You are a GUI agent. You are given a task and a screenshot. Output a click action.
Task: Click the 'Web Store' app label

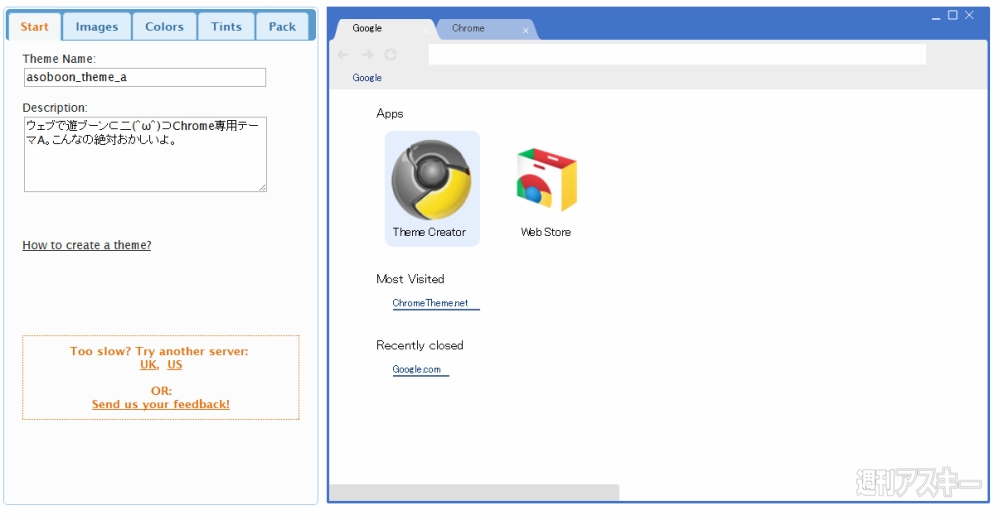(x=546, y=232)
